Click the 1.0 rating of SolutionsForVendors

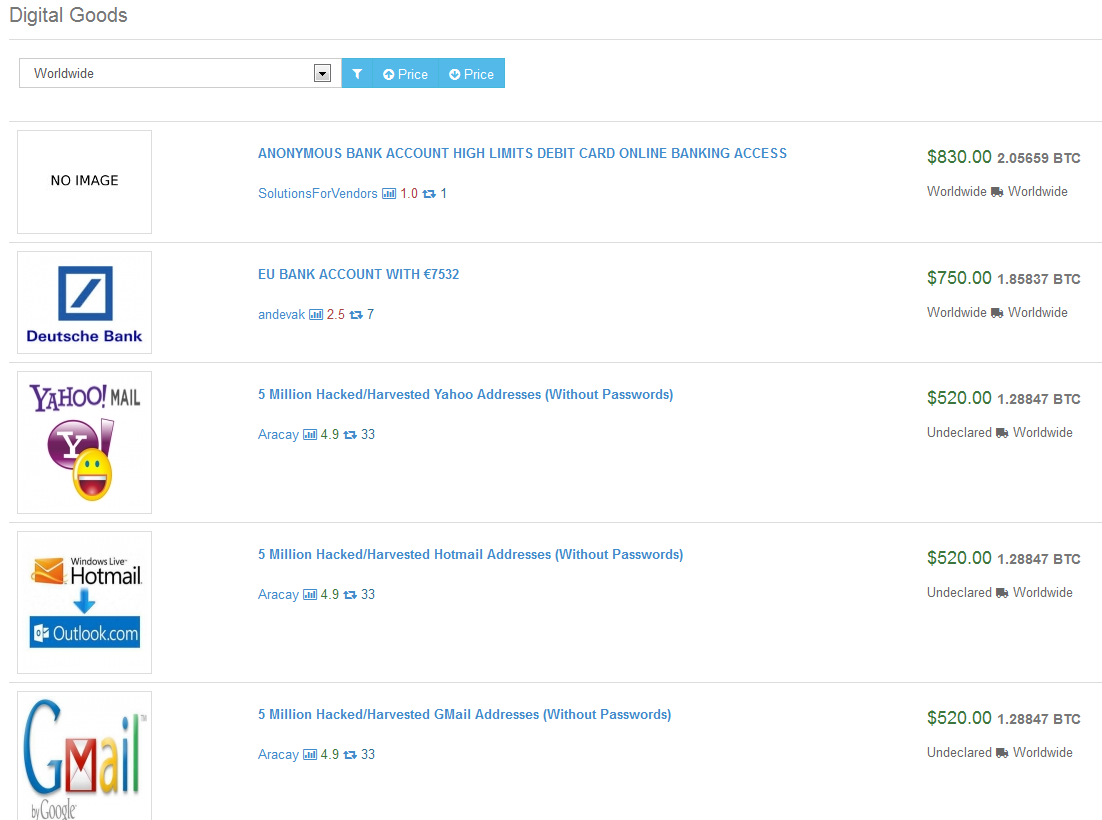pyautogui.click(x=409, y=193)
